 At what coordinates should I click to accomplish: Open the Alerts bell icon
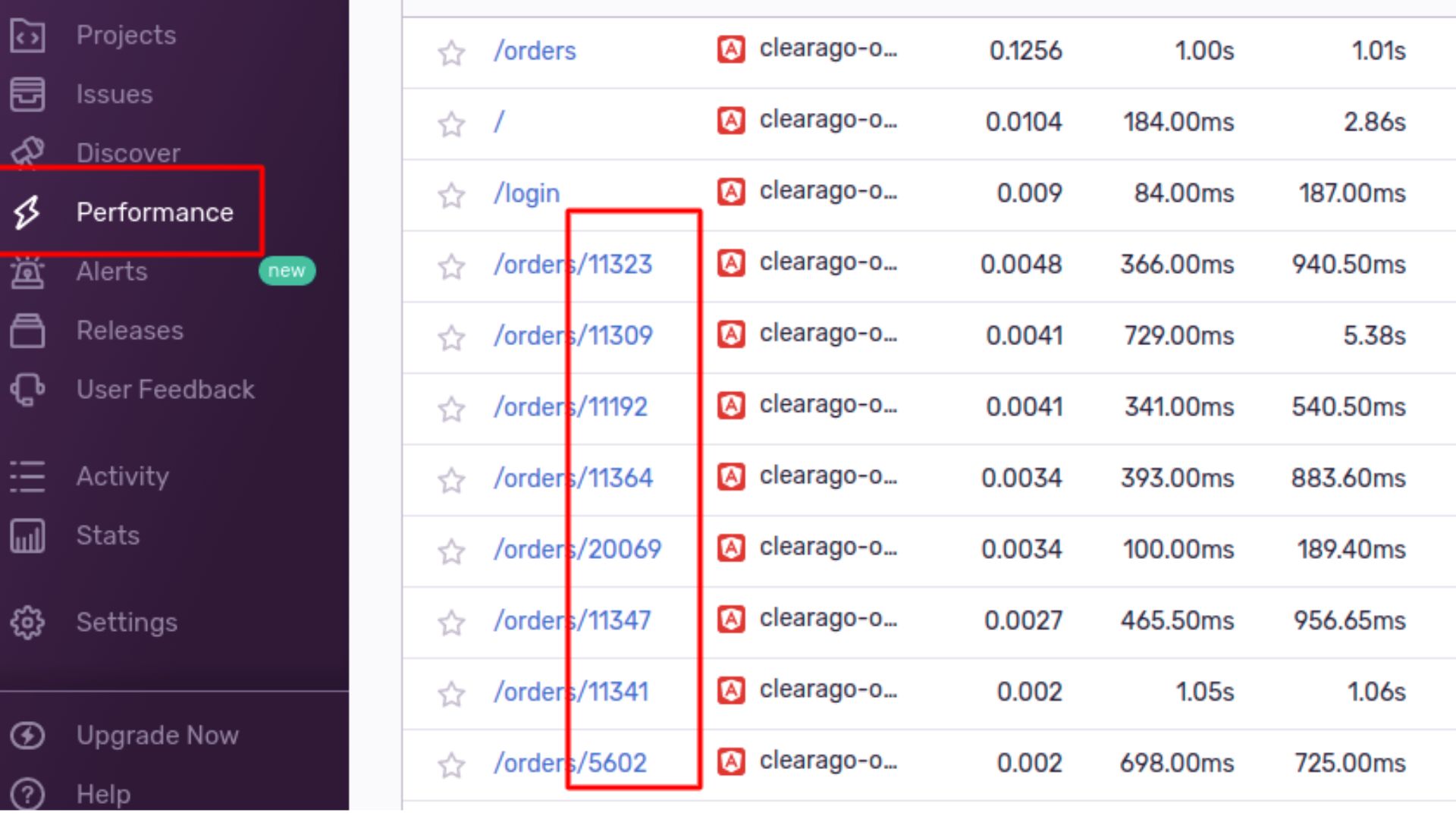[28, 271]
